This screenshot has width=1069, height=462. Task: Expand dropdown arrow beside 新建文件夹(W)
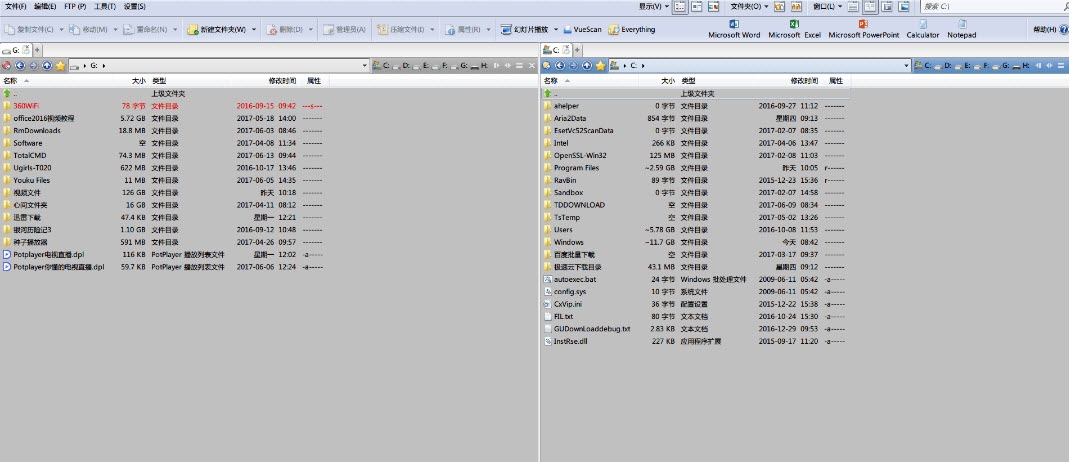click(x=254, y=30)
